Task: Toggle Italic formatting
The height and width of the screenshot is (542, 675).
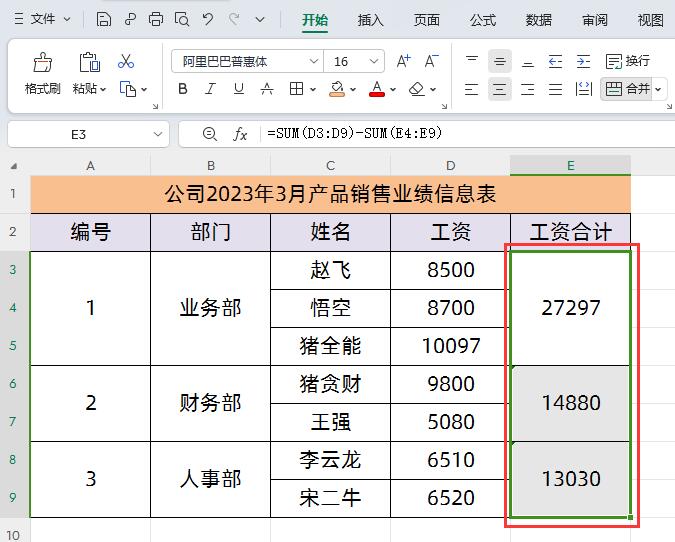Action: [x=211, y=89]
